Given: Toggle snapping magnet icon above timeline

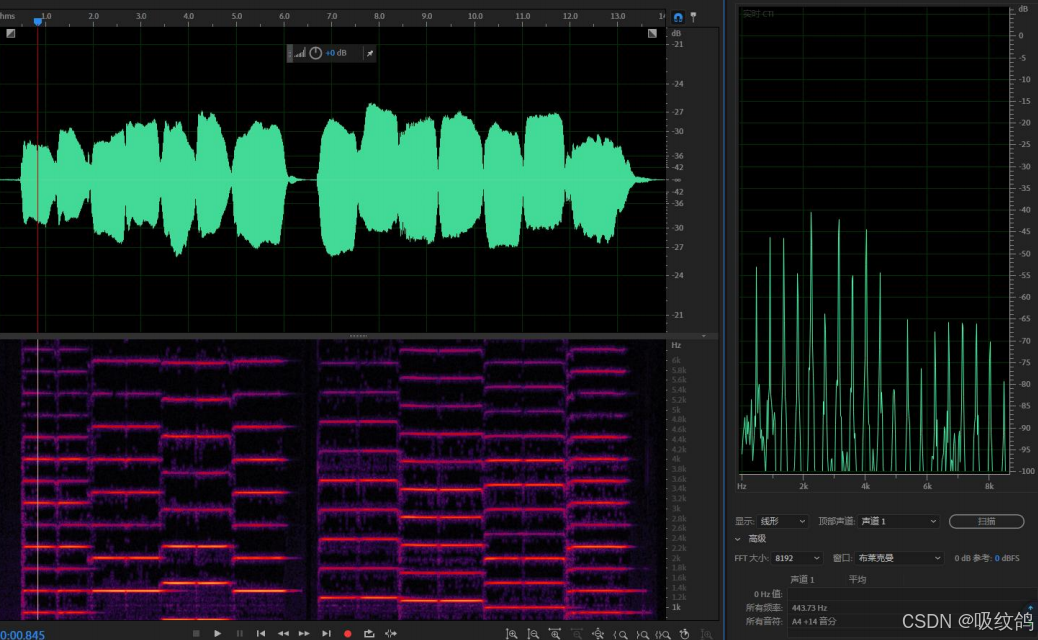Looking at the screenshot, I should pyautogui.click(x=678, y=17).
